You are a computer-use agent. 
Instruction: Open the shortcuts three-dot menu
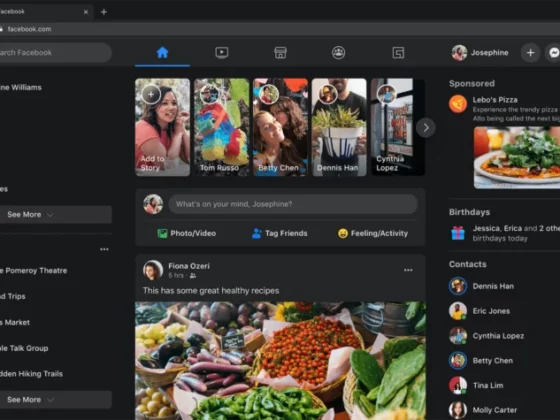pyautogui.click(x=104, y=249)
